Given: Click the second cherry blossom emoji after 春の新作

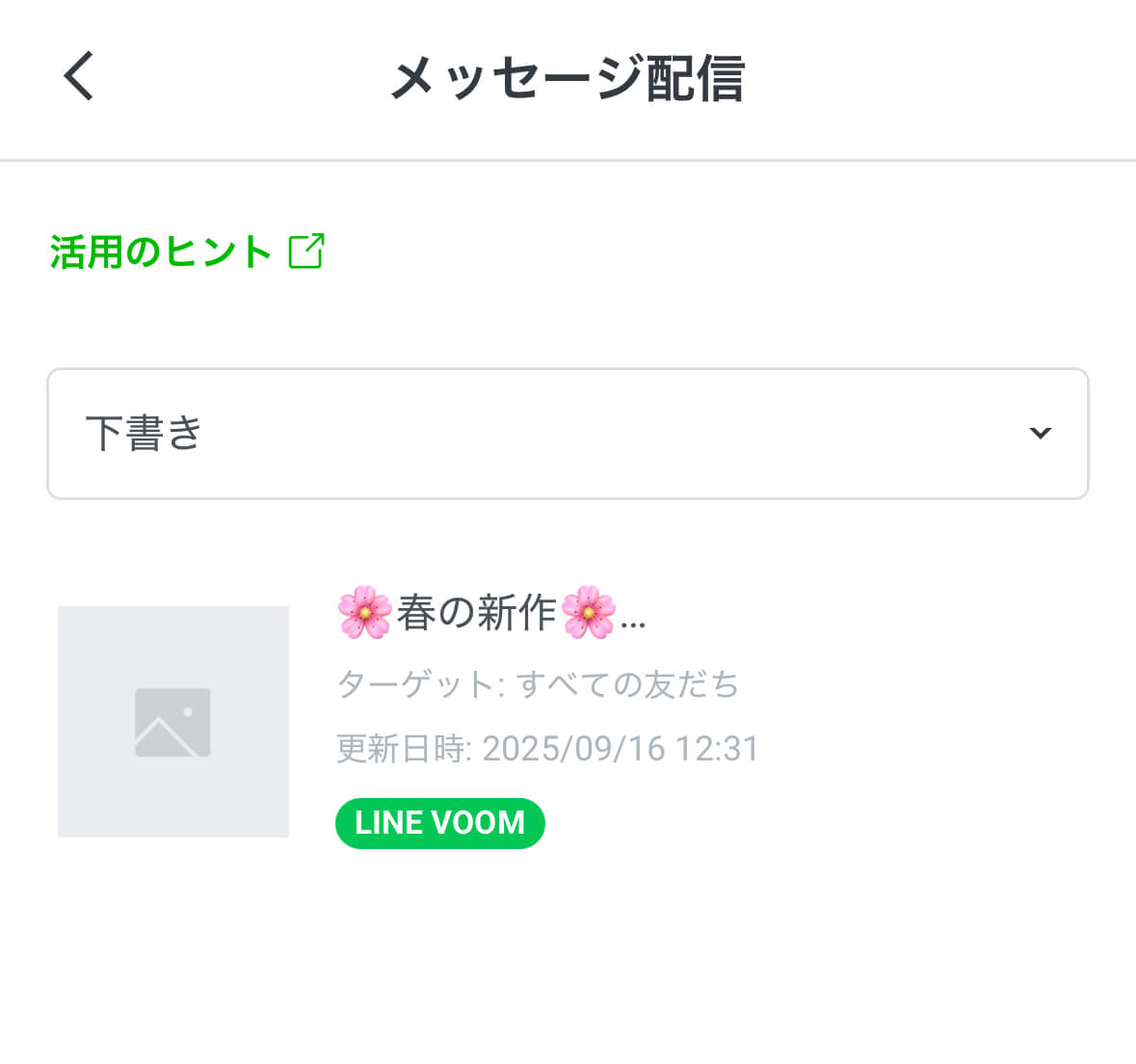Looking at the screenshot, I should [588, 612].
